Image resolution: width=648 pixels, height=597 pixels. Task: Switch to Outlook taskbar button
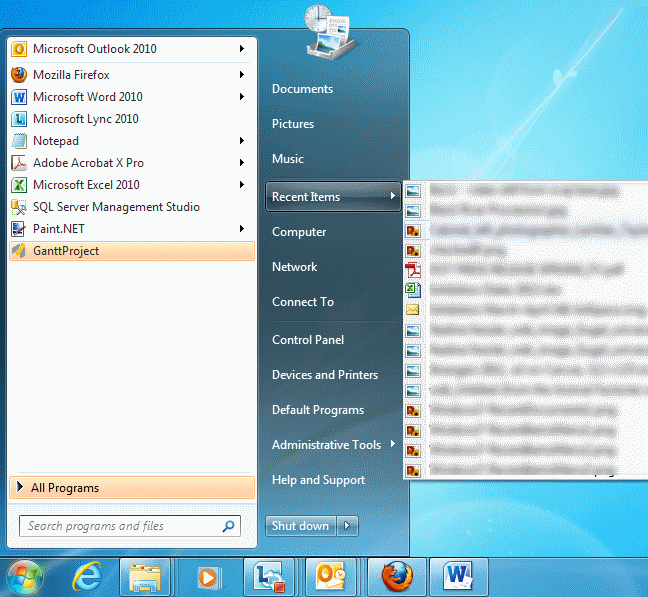click(x=331, y=577)
